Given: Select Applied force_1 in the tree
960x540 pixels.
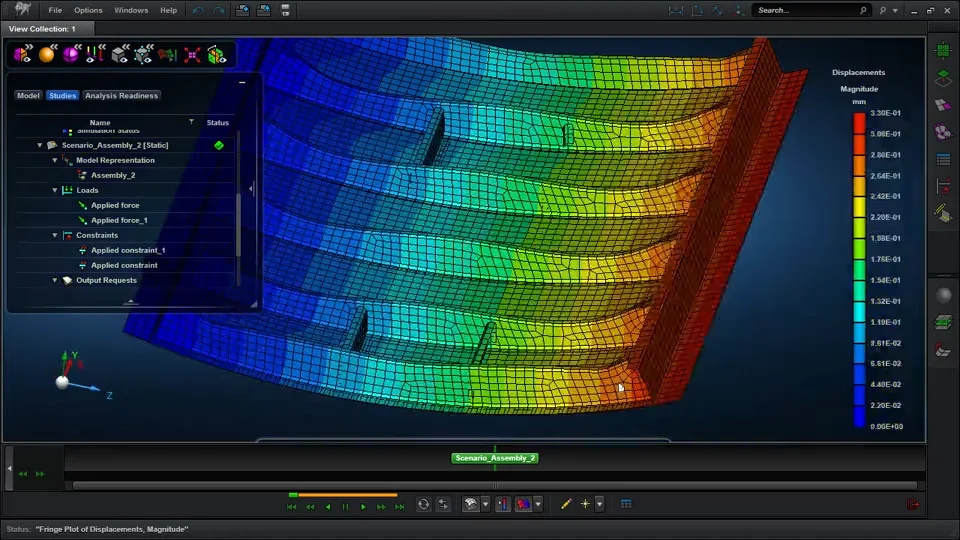Looking at the screenshot, I should (119, 220).
